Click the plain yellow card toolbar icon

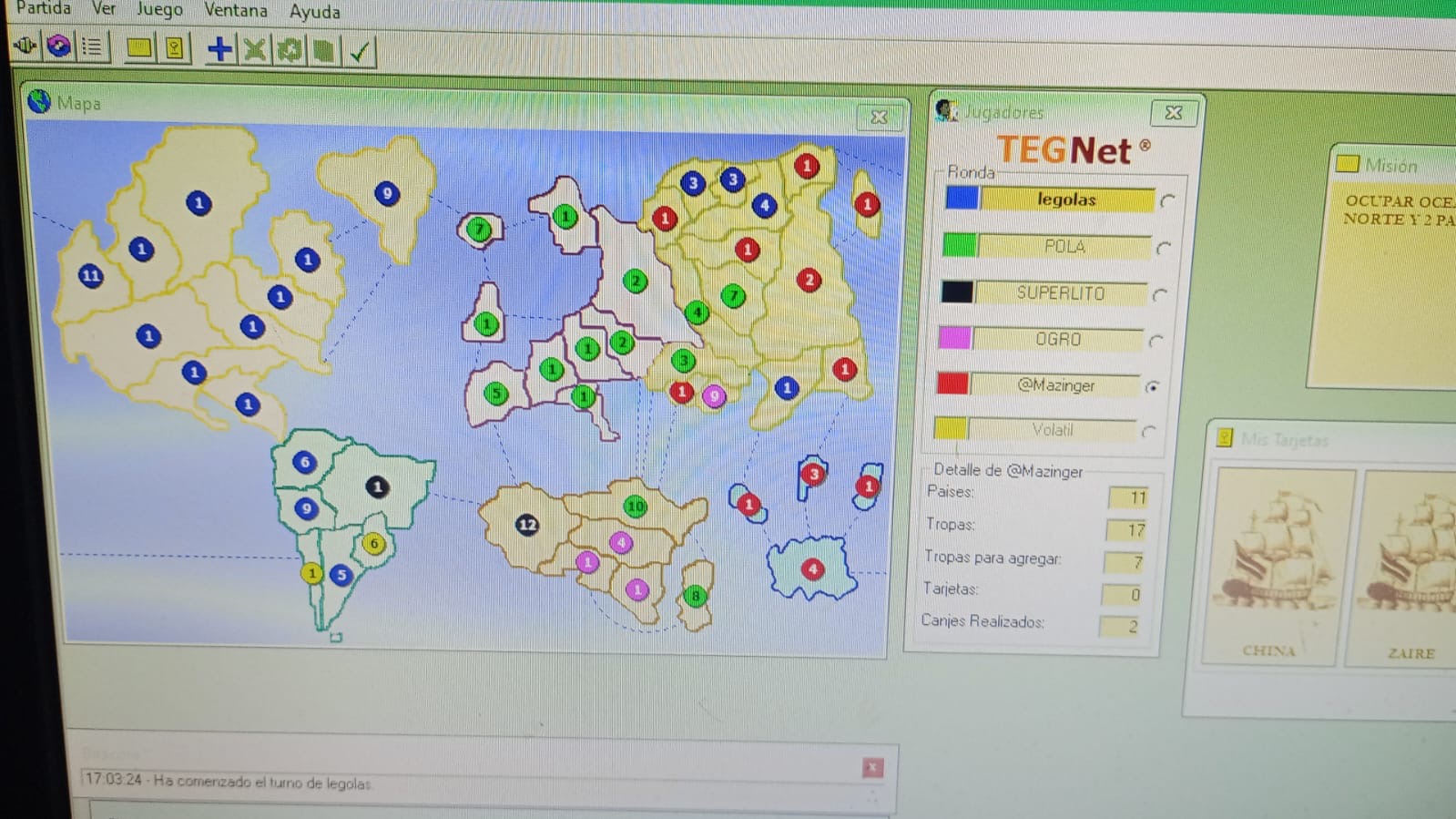(139, 48)
